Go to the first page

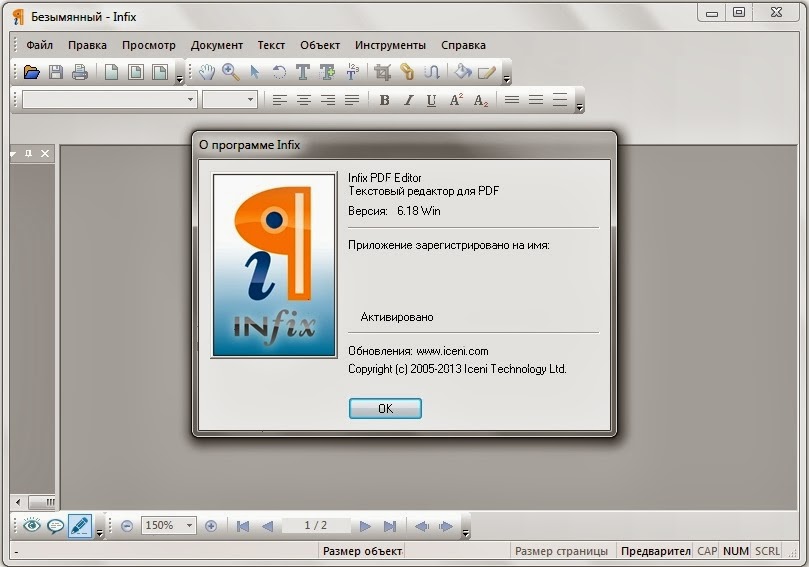242,526
